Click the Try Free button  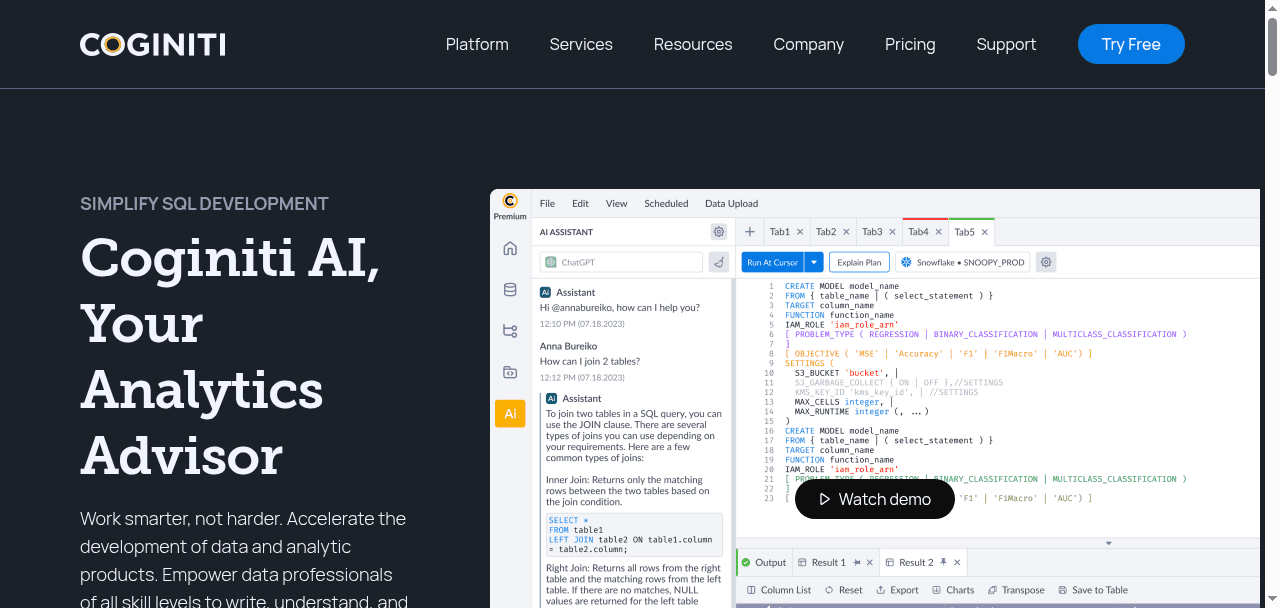tap(1131, 44)
